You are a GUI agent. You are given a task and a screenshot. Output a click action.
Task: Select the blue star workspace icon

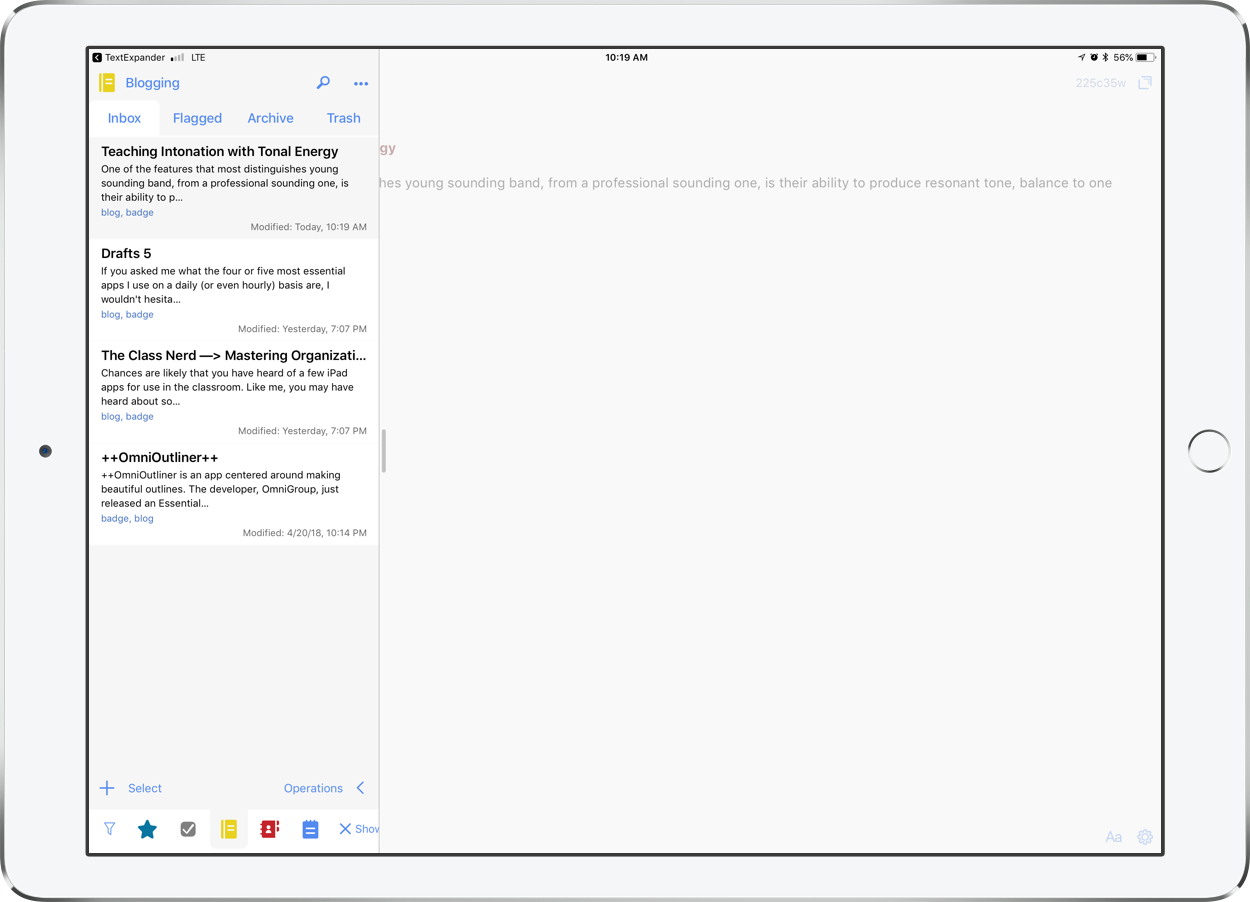click(x=147, y=829)
